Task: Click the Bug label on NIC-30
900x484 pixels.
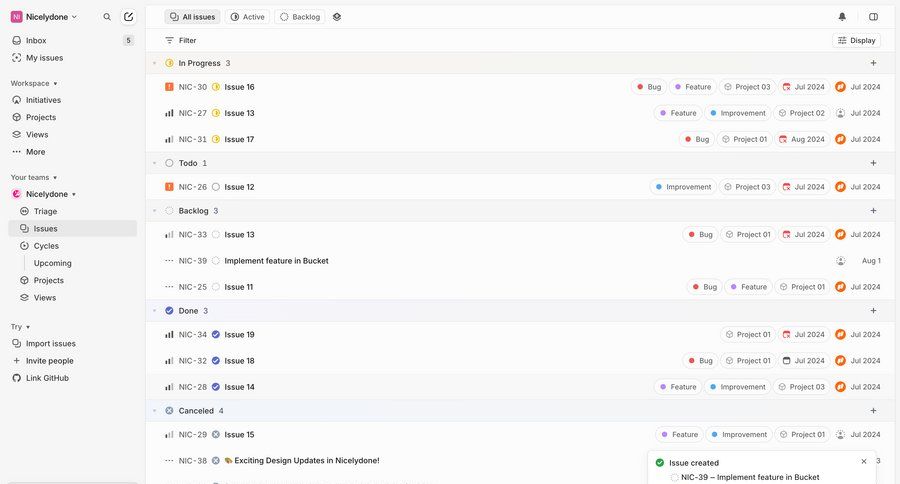Action: 648,87
